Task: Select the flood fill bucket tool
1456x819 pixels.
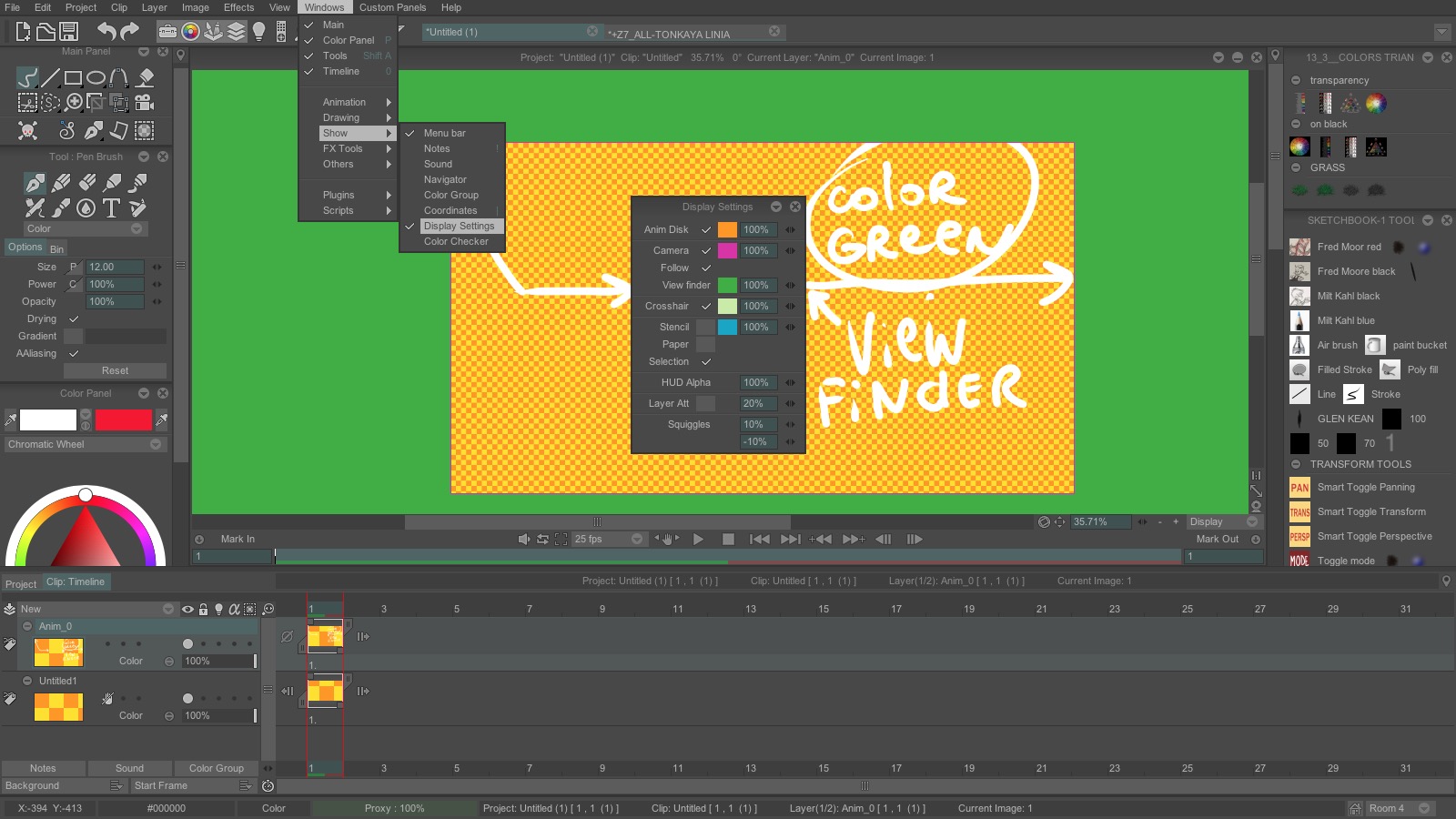Action: (145, 77)
